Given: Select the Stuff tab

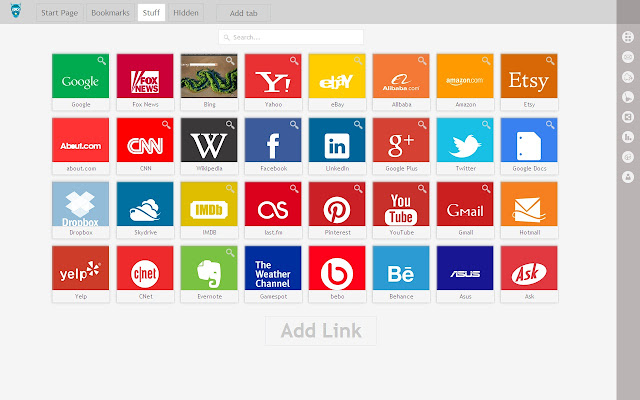Looking at the screenshot, I should (151, 13).
